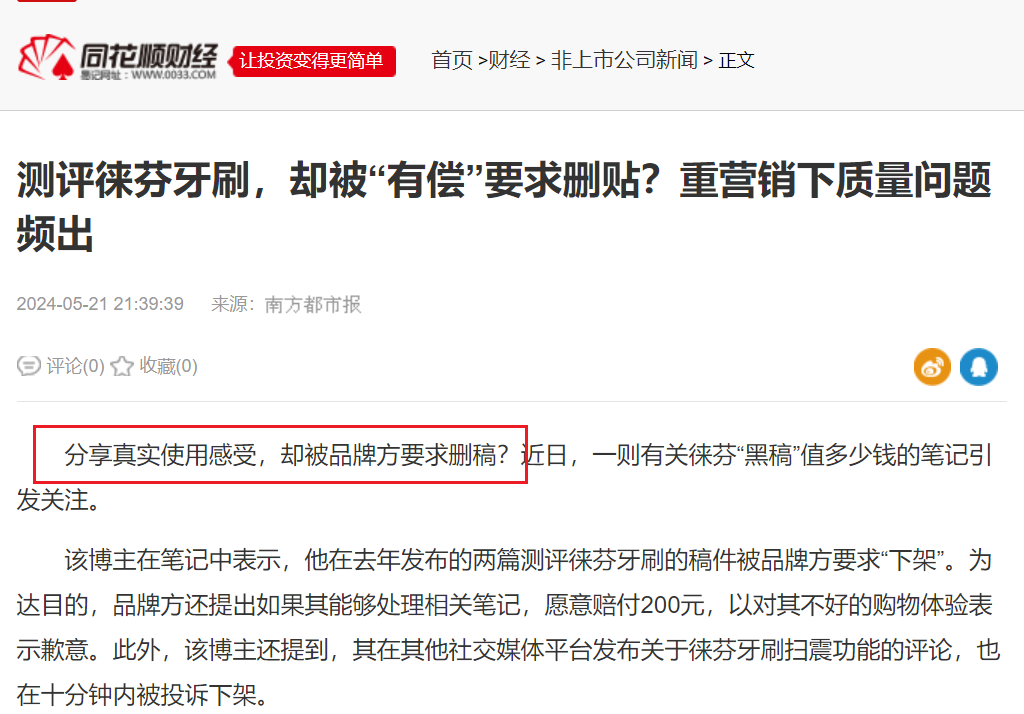Viewport: 1024px width, 714px height.
Task: Click the star favorite icon
Action: tap(121, 366)
